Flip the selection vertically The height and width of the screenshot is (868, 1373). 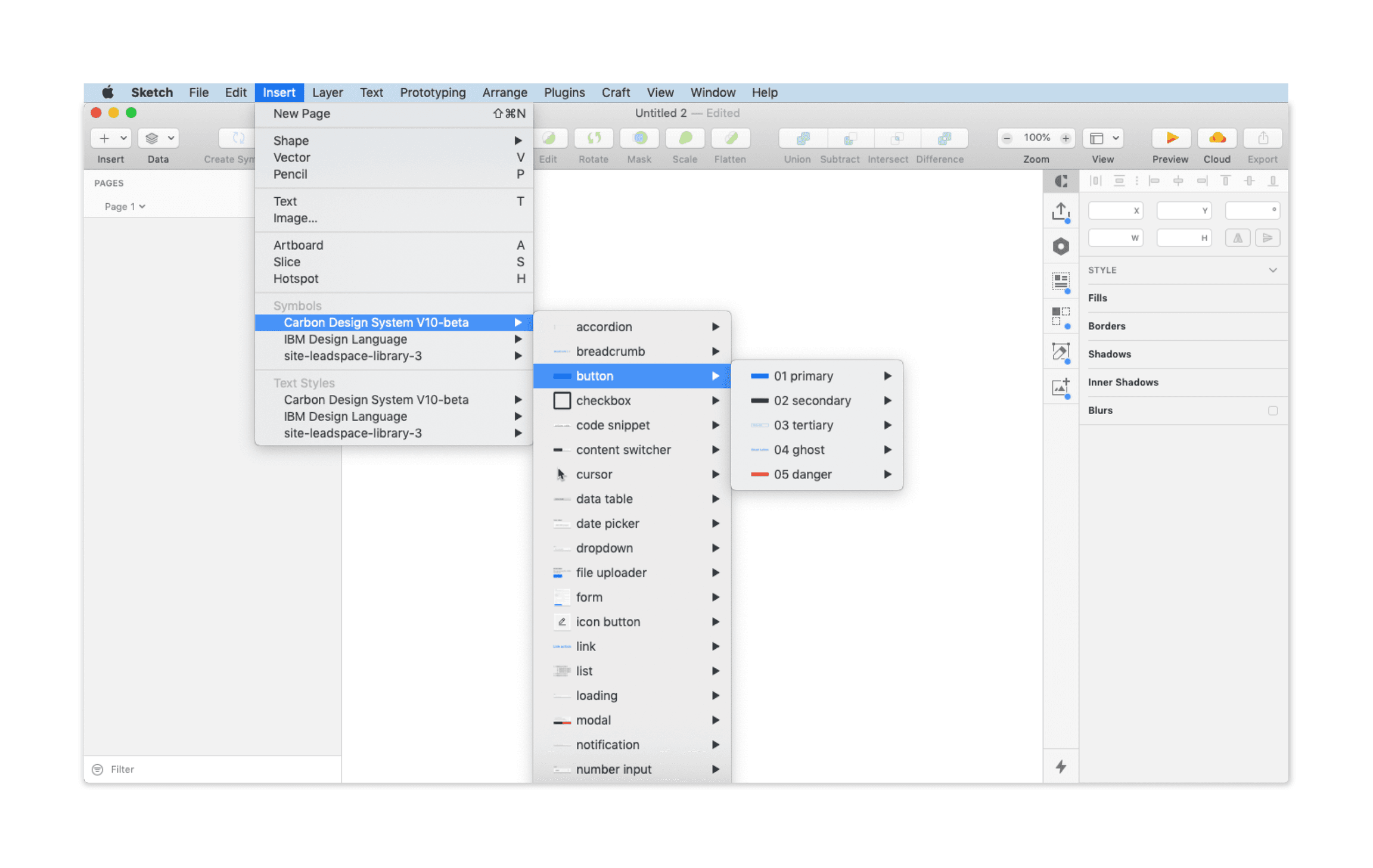pos(1268,237)
